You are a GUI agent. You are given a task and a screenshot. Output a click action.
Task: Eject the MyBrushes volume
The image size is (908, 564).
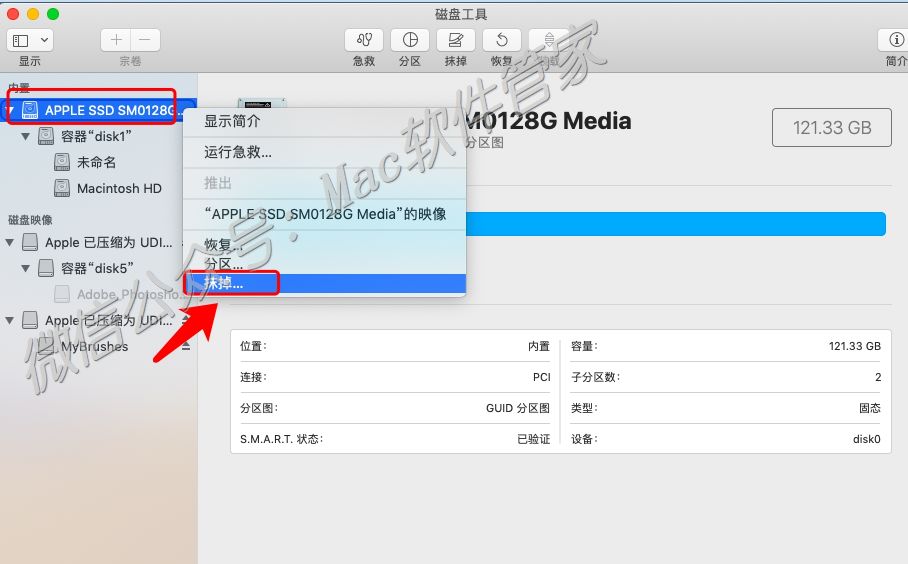[x=186, y=346]
